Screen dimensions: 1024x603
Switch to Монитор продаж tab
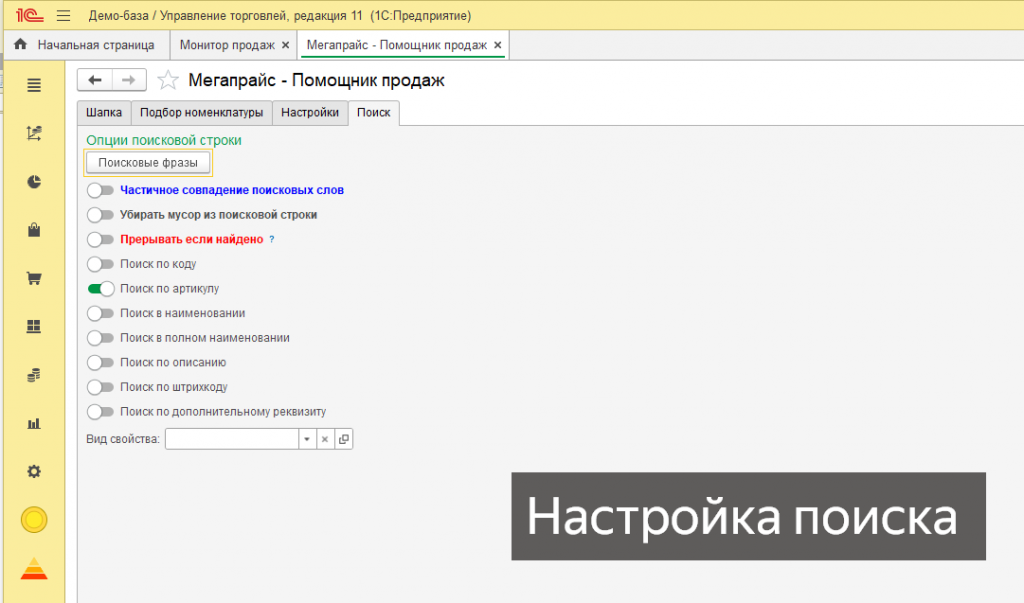[227, 45]
